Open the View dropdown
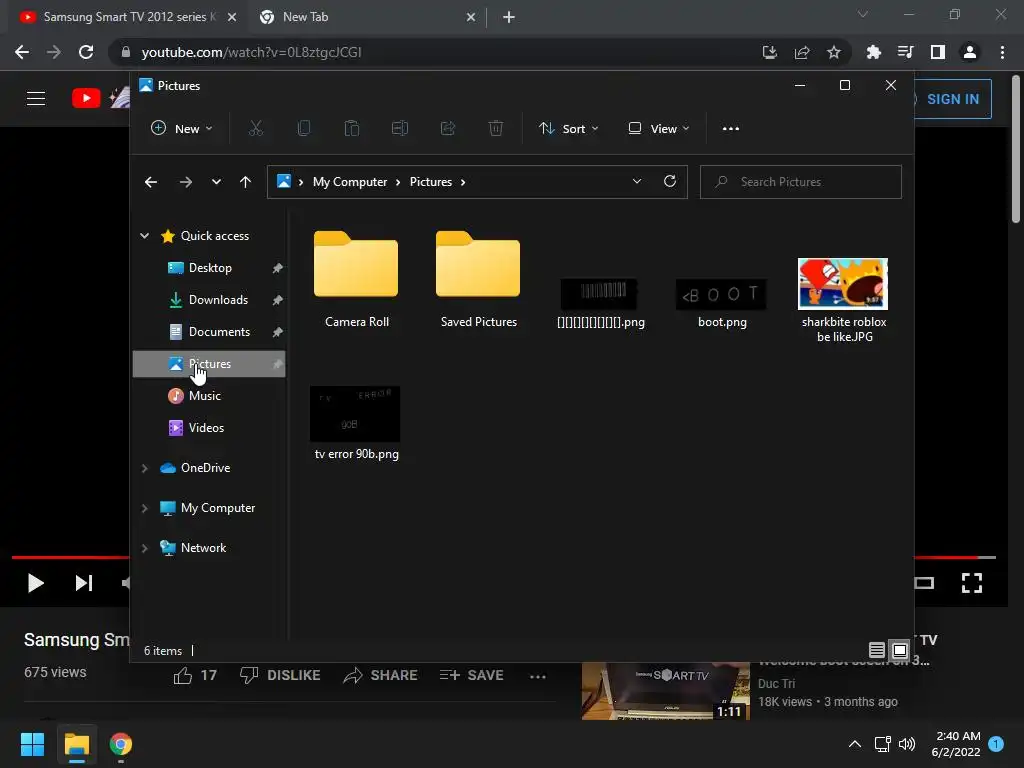 click(x=658, y=129)
